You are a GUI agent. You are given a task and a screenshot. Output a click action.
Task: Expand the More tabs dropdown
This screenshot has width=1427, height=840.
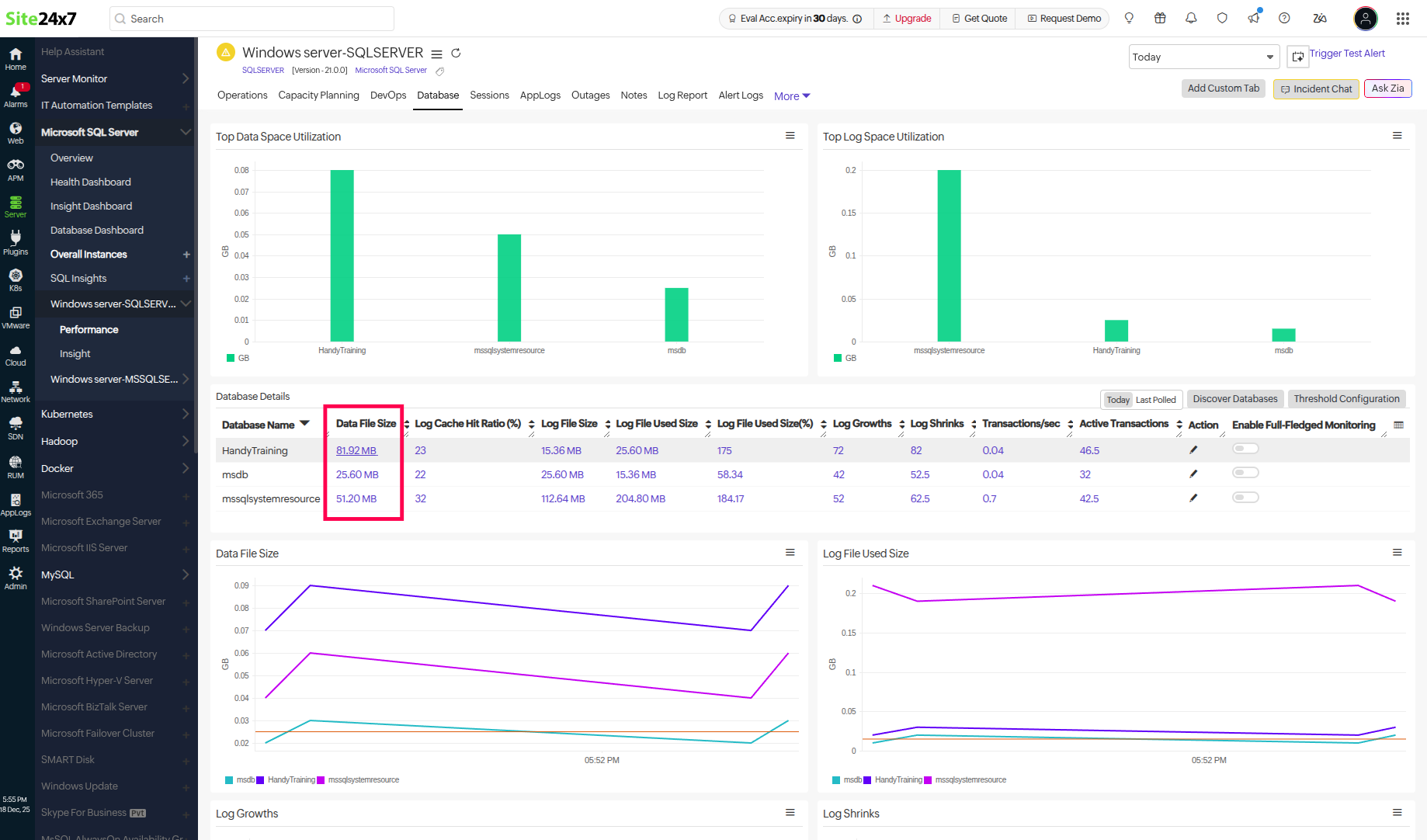click(791, 96)
